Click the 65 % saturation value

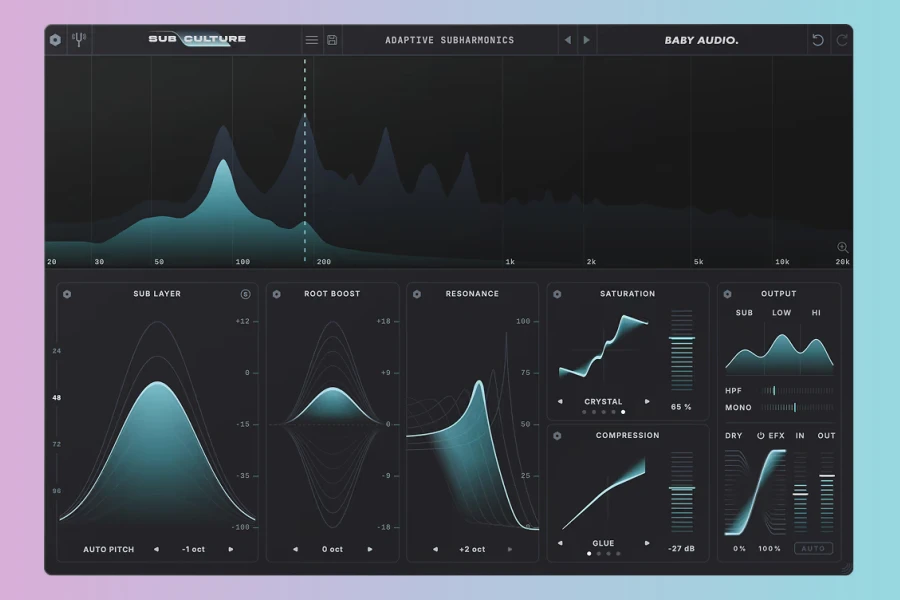tap(681, 407)
